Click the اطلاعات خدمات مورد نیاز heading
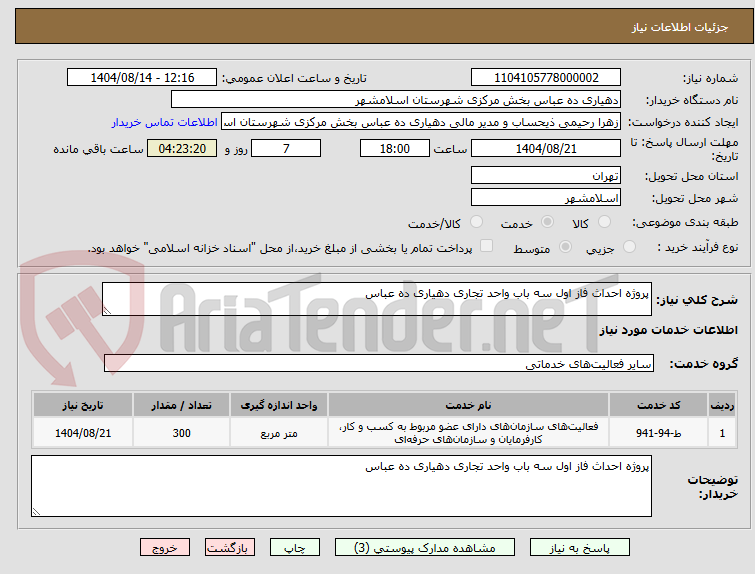755x574 pixels. [x=668, y=330]
